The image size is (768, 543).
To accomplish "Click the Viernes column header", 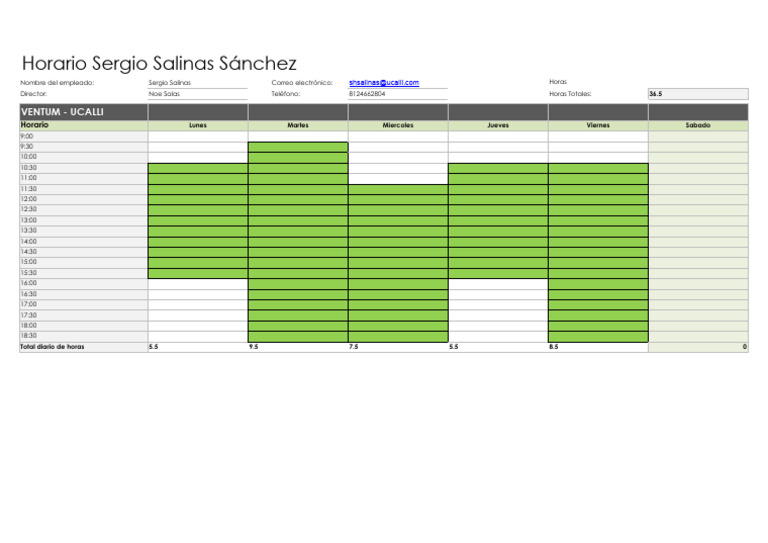I will click(598, 125).
